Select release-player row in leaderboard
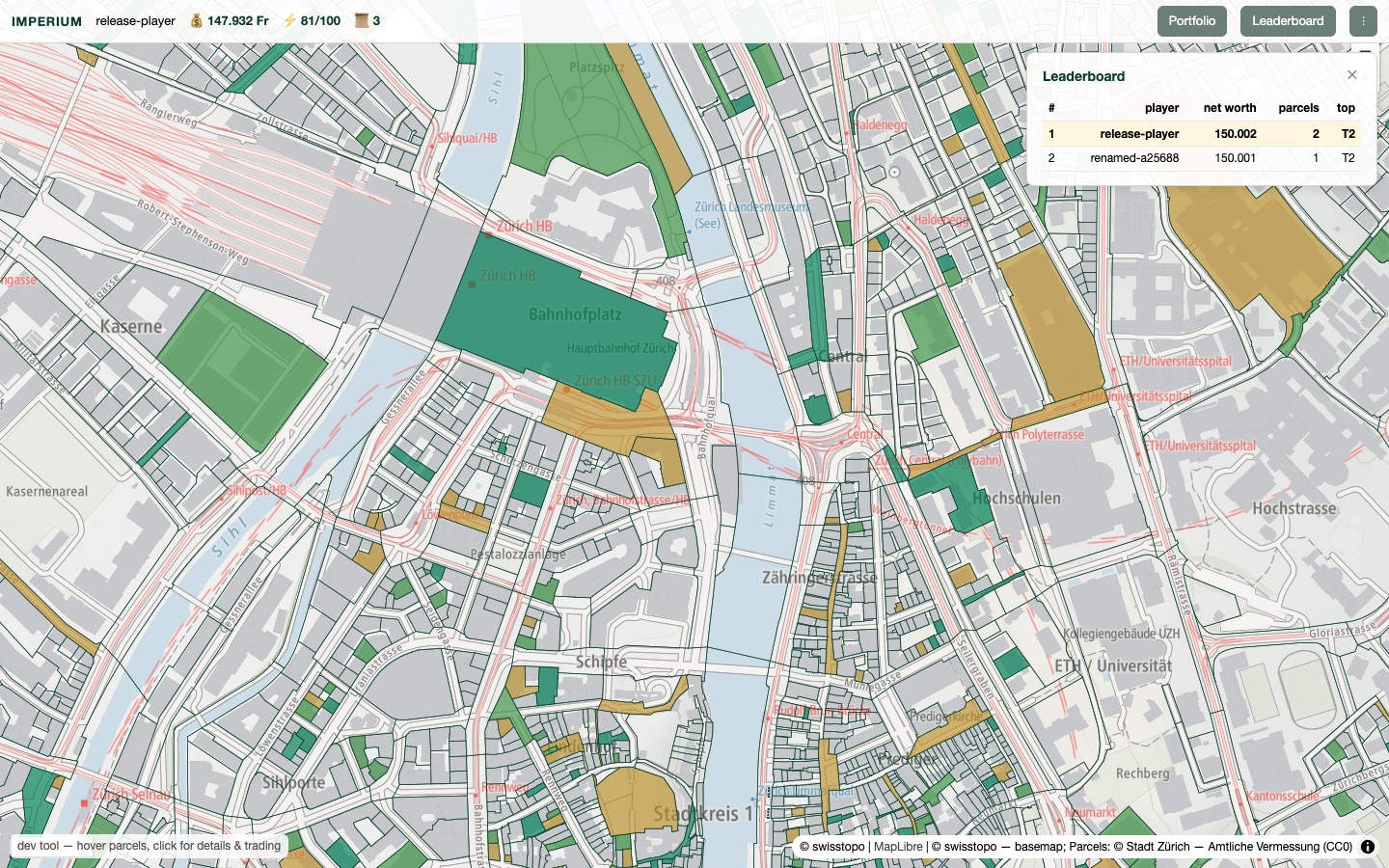Viewport: 1389px width, 868px height. (1202, 134)
